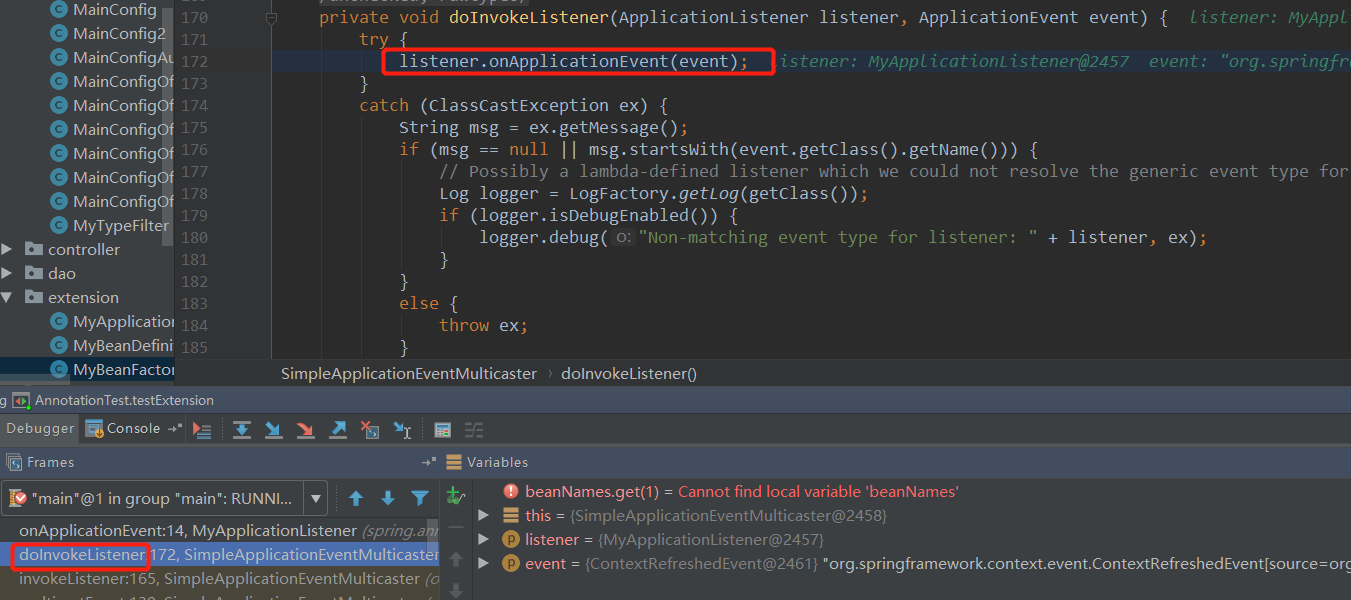This screenshot has width=1351, height=600.
Task: Expand the dao package
Action: (x=8, y=273)
